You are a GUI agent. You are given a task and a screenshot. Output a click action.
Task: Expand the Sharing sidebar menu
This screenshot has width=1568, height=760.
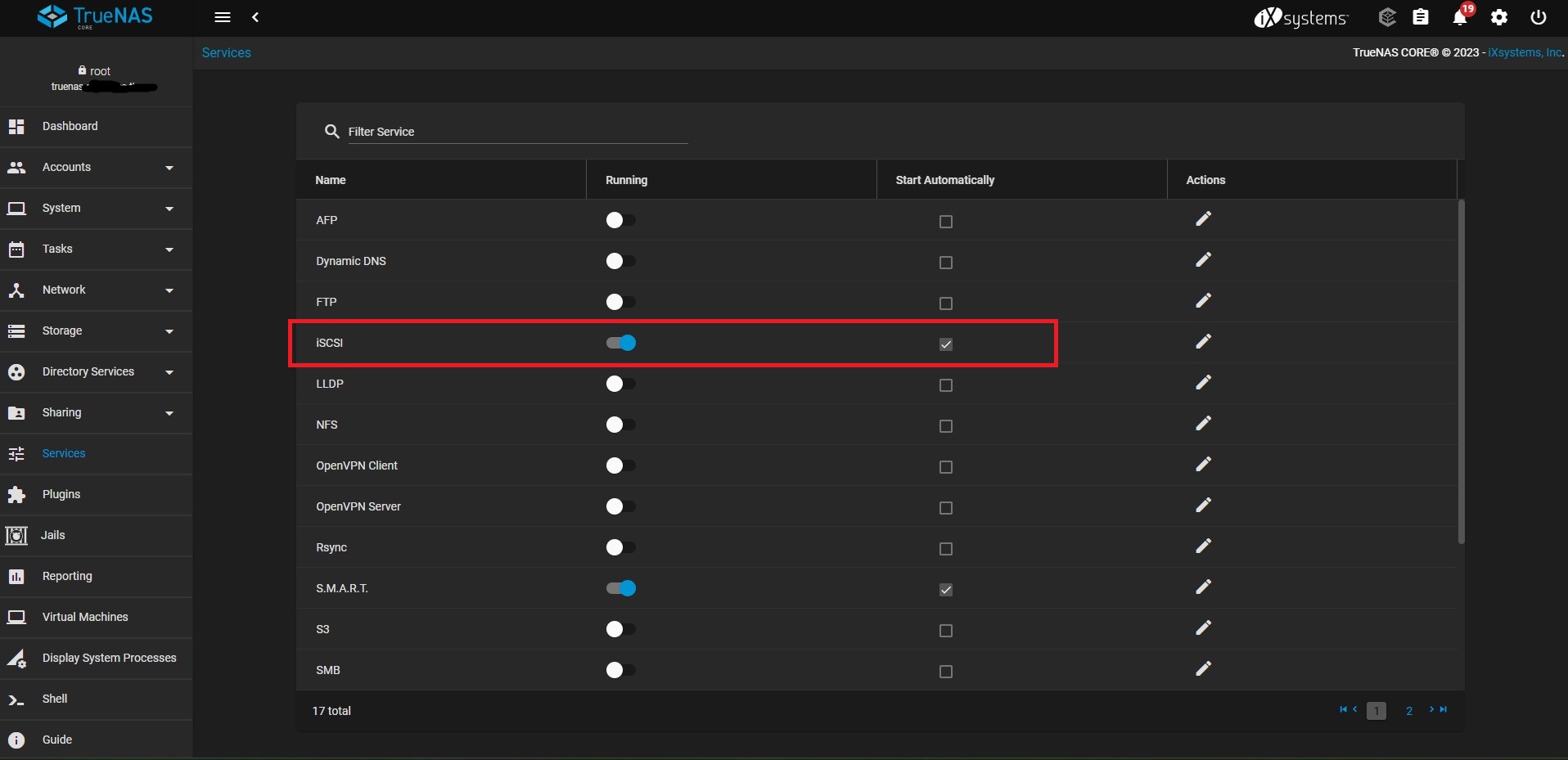coord(62,412)
